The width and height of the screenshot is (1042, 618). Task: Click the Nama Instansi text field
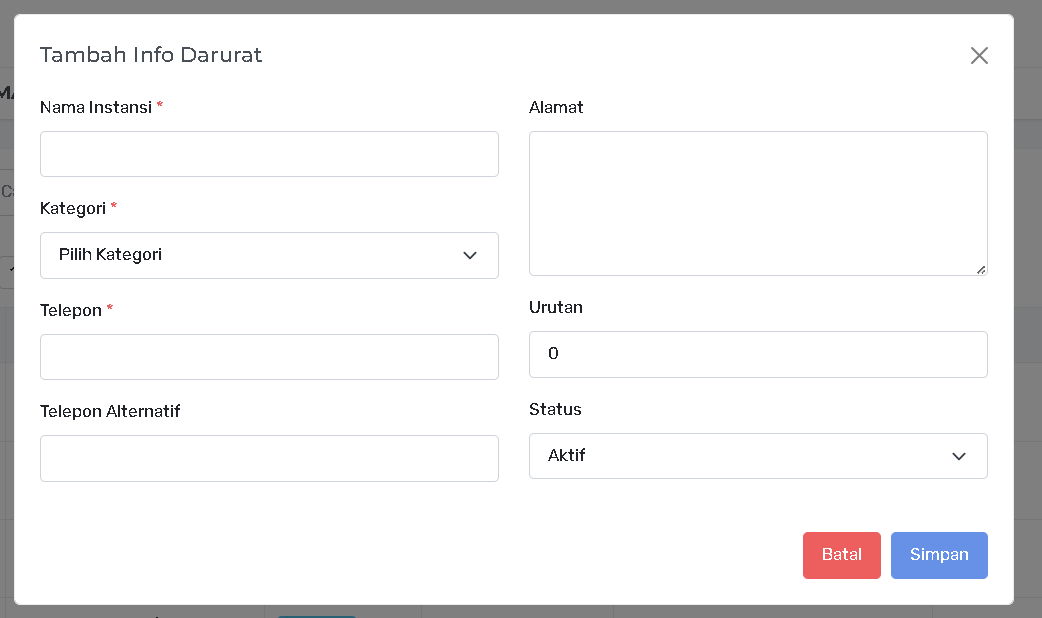pos(269,154)
